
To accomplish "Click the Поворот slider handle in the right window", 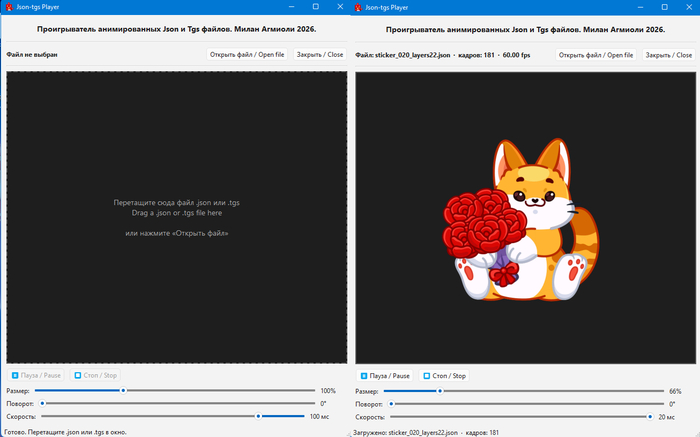I will point(392,404).
